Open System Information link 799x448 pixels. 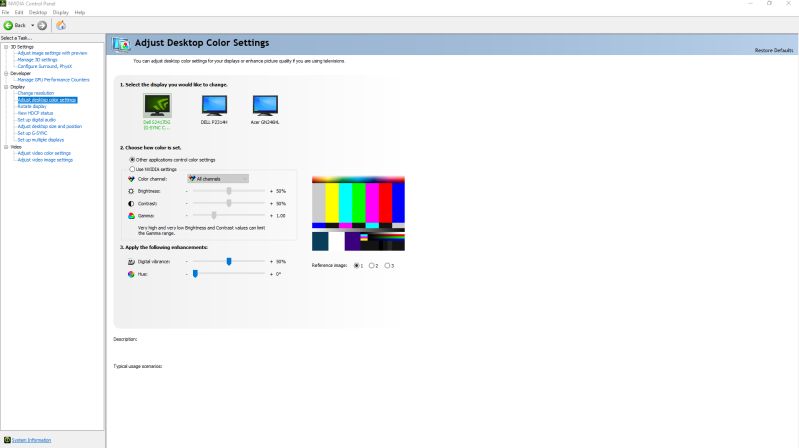[32, 440]
